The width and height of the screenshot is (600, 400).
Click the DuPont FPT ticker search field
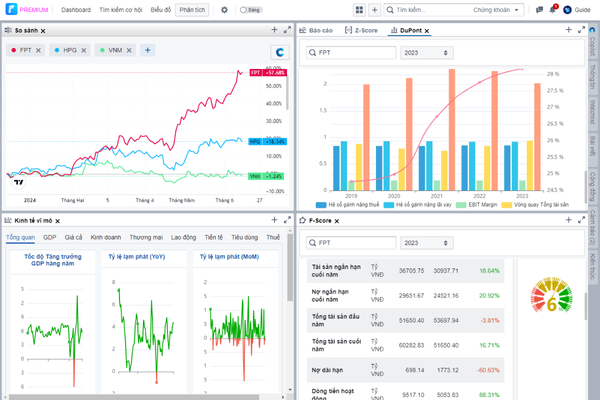[x=351, y=53]
